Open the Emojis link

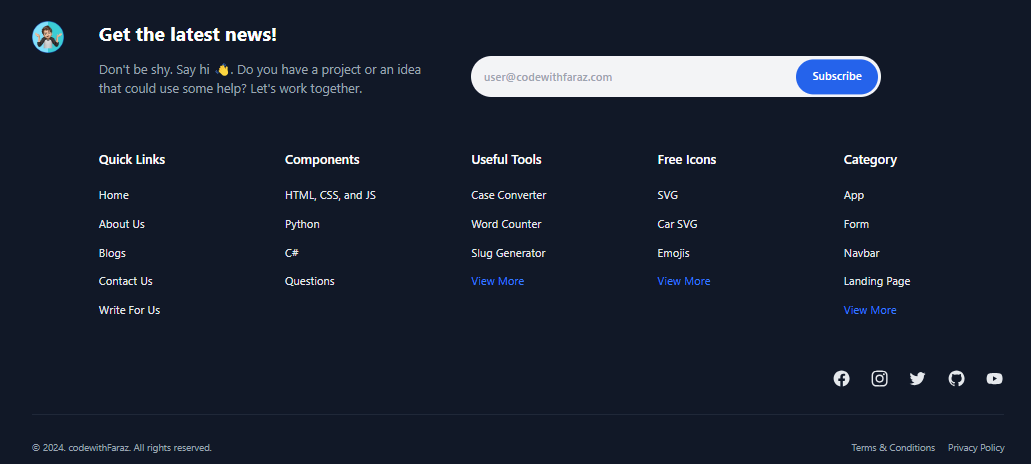pos(673,253)
